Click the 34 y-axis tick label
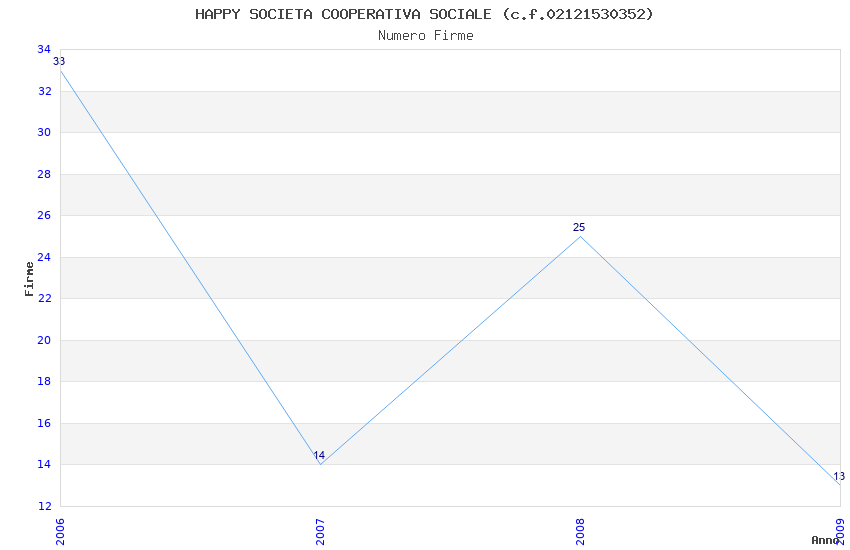This screenshot has height=550, width=850. 44,50
